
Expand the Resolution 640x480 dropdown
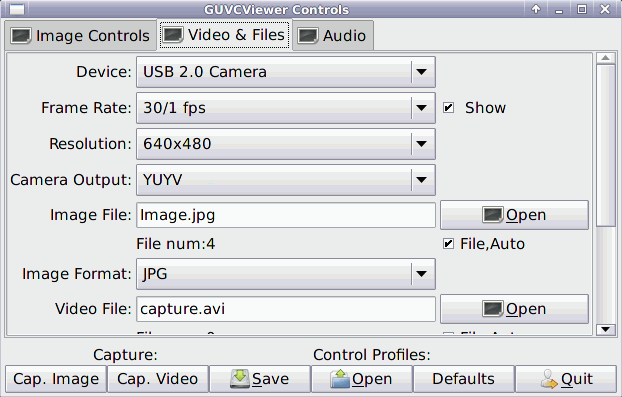point(286,144)
